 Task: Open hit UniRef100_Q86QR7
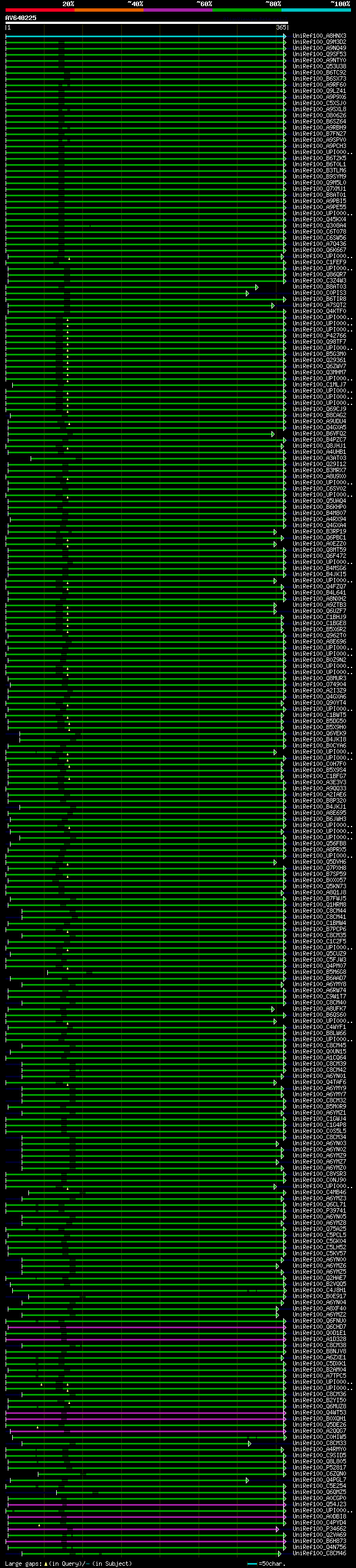point(319,275)
